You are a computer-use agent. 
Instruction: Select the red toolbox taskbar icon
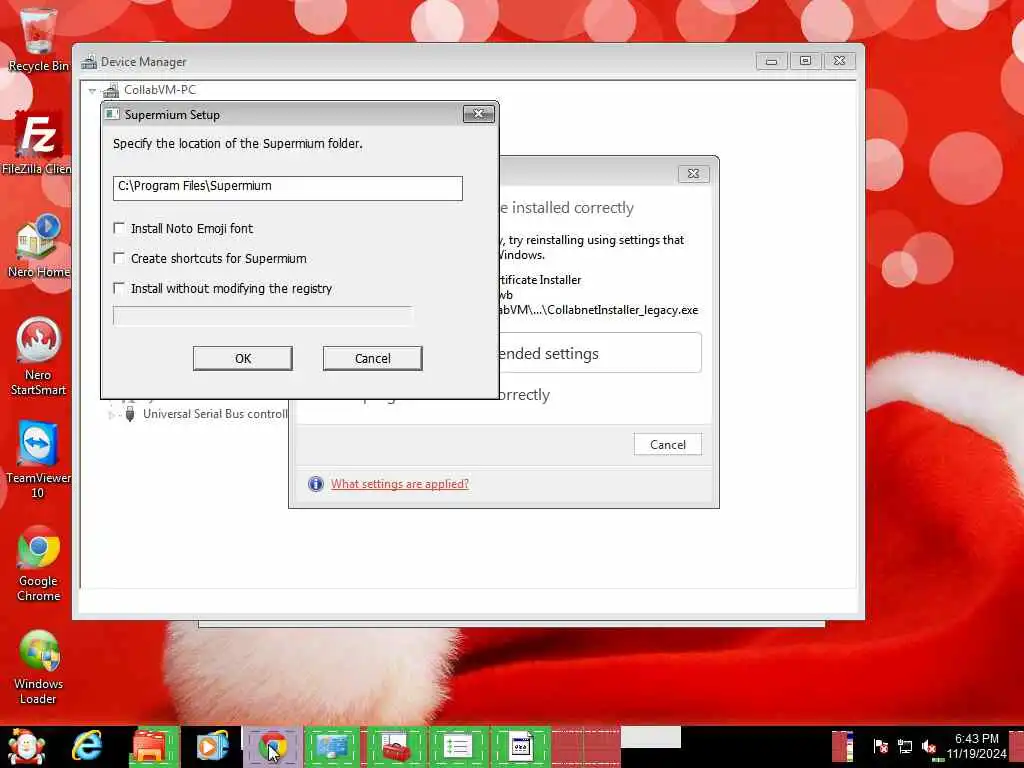tap(395, 747)
